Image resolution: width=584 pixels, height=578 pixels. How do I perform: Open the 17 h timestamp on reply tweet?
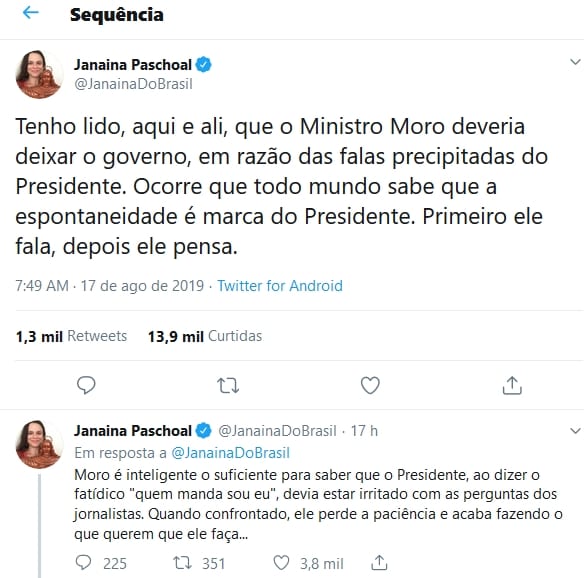[x=364, y=431]
